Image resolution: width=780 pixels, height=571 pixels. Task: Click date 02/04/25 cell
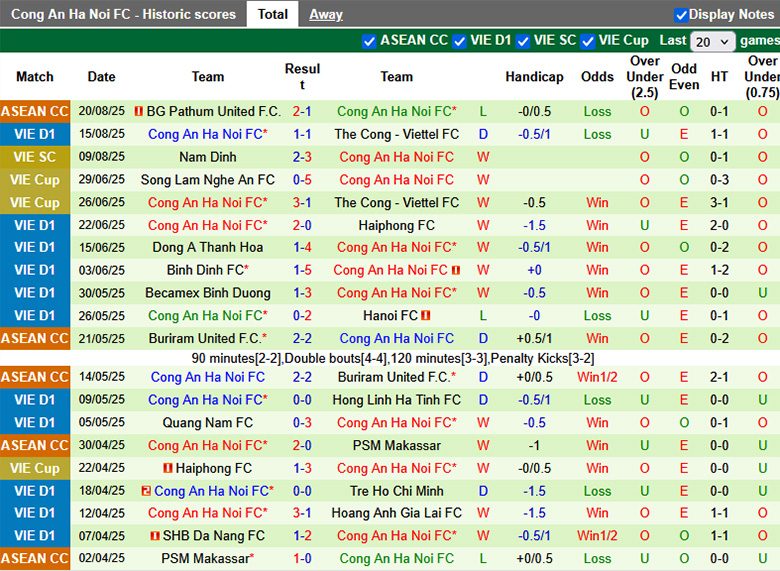[101, 558]
